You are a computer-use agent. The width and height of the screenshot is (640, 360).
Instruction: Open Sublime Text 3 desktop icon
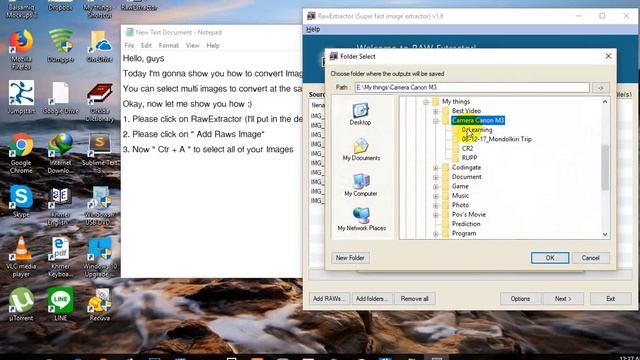coord(100,153)
